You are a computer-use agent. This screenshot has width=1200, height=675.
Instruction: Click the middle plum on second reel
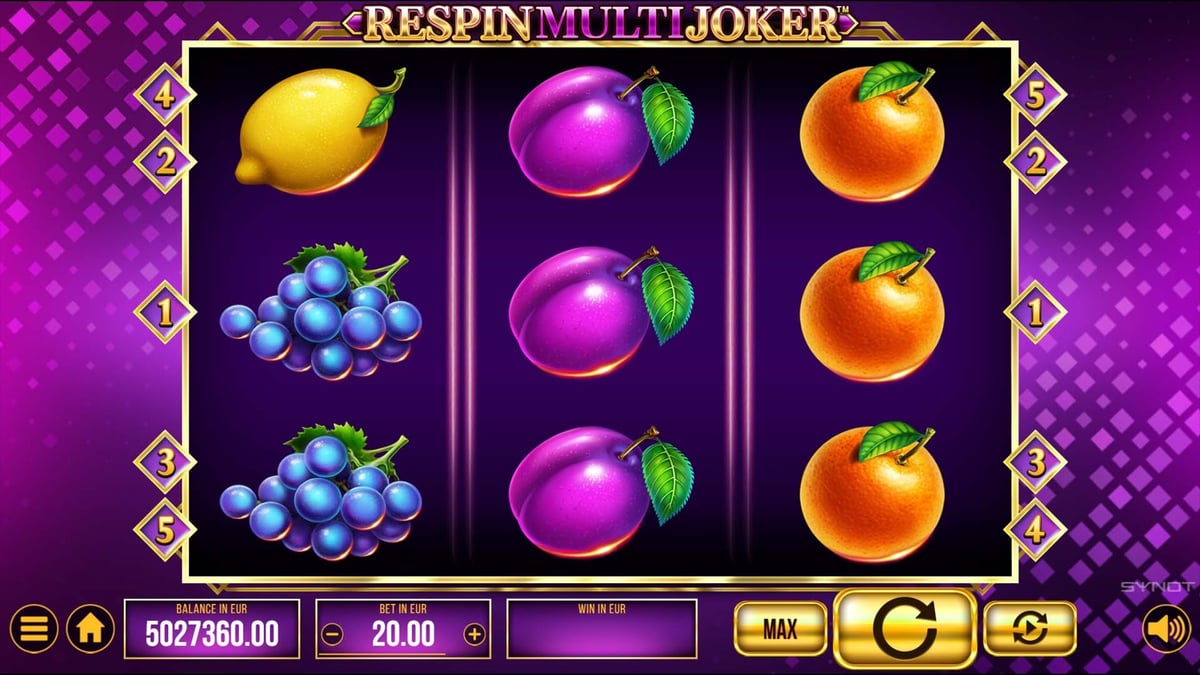click(600, 310)
